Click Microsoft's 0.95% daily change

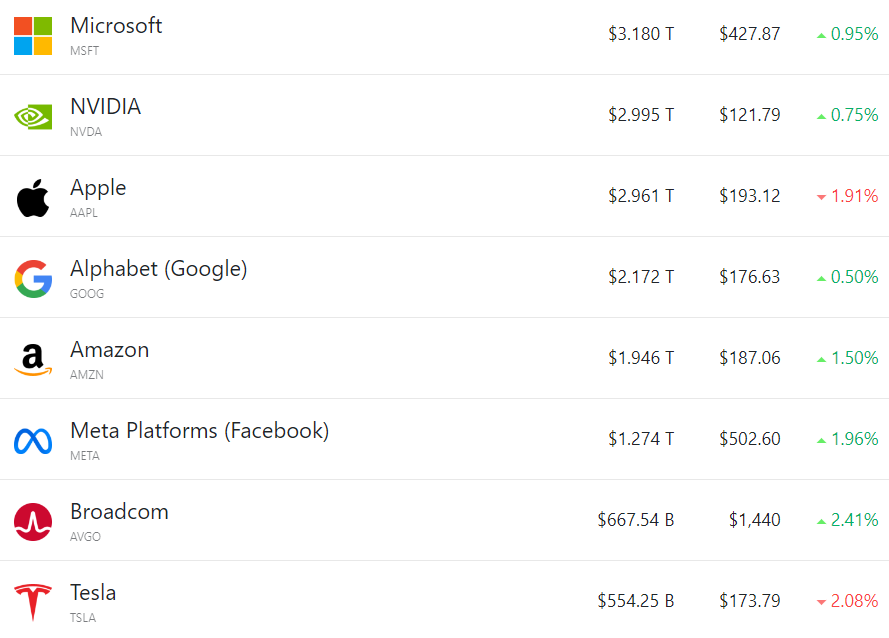[x=854, y=34]
